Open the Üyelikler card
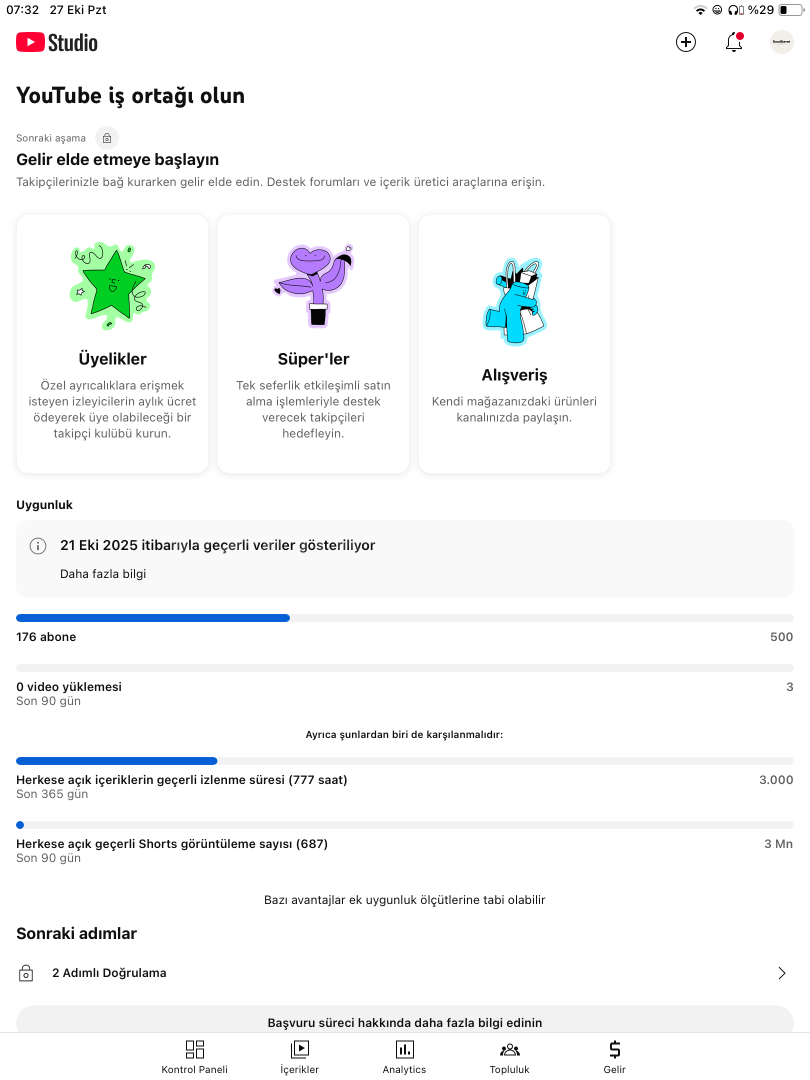The height and width of the screenshot is (1080, 810). tap(113, 344)
